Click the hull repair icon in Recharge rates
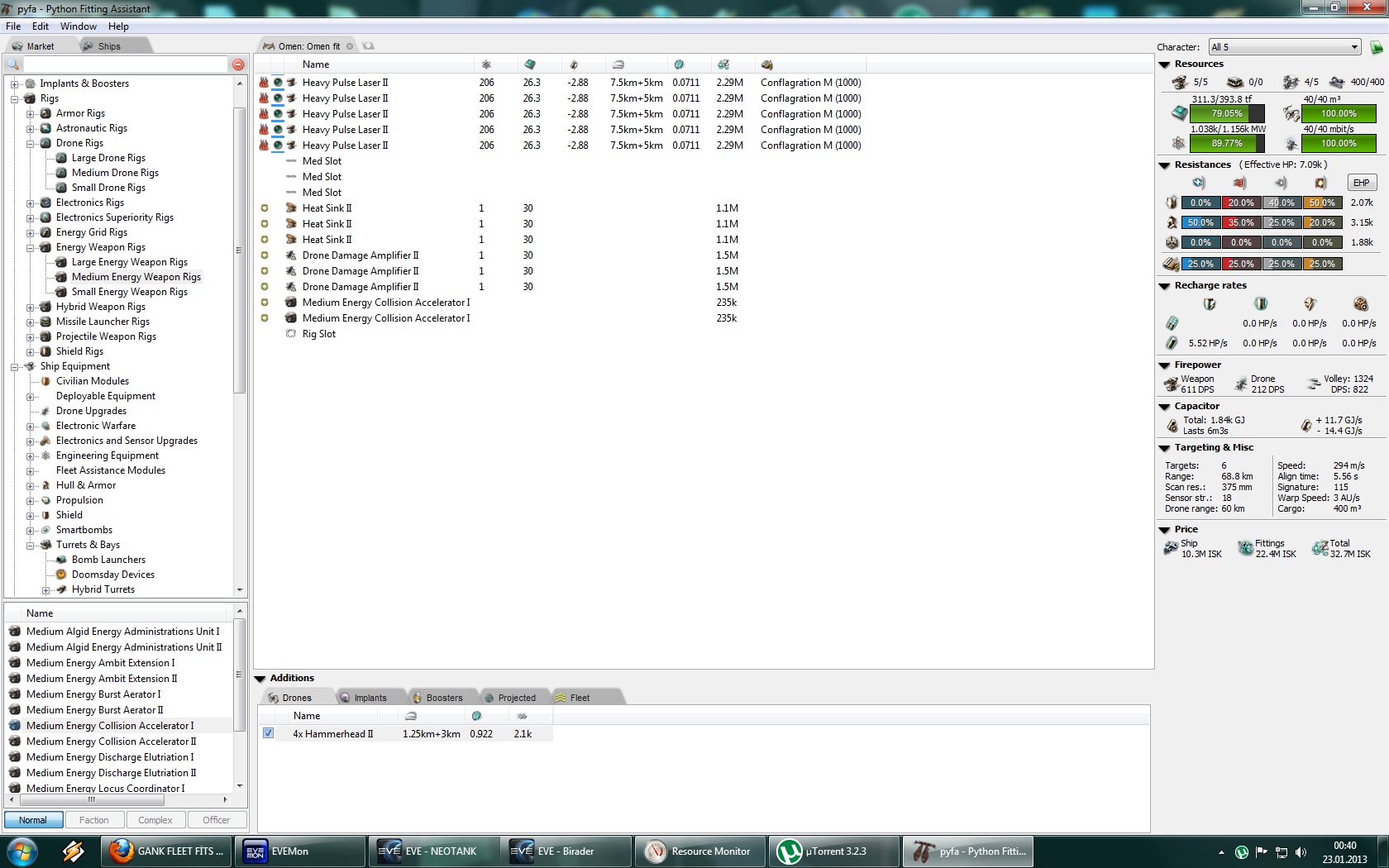 (1361, 303)
